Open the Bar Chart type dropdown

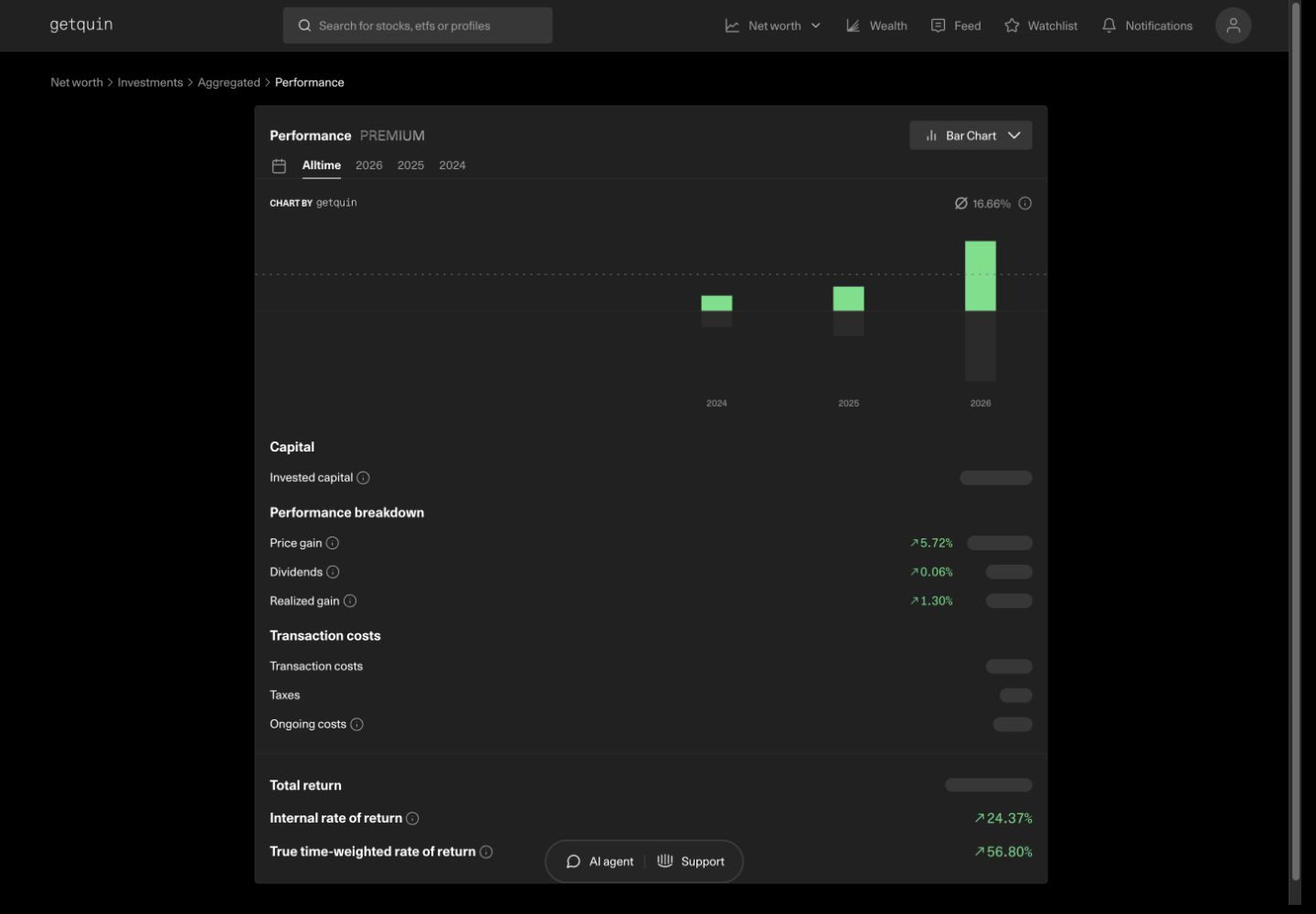[971, 135]
